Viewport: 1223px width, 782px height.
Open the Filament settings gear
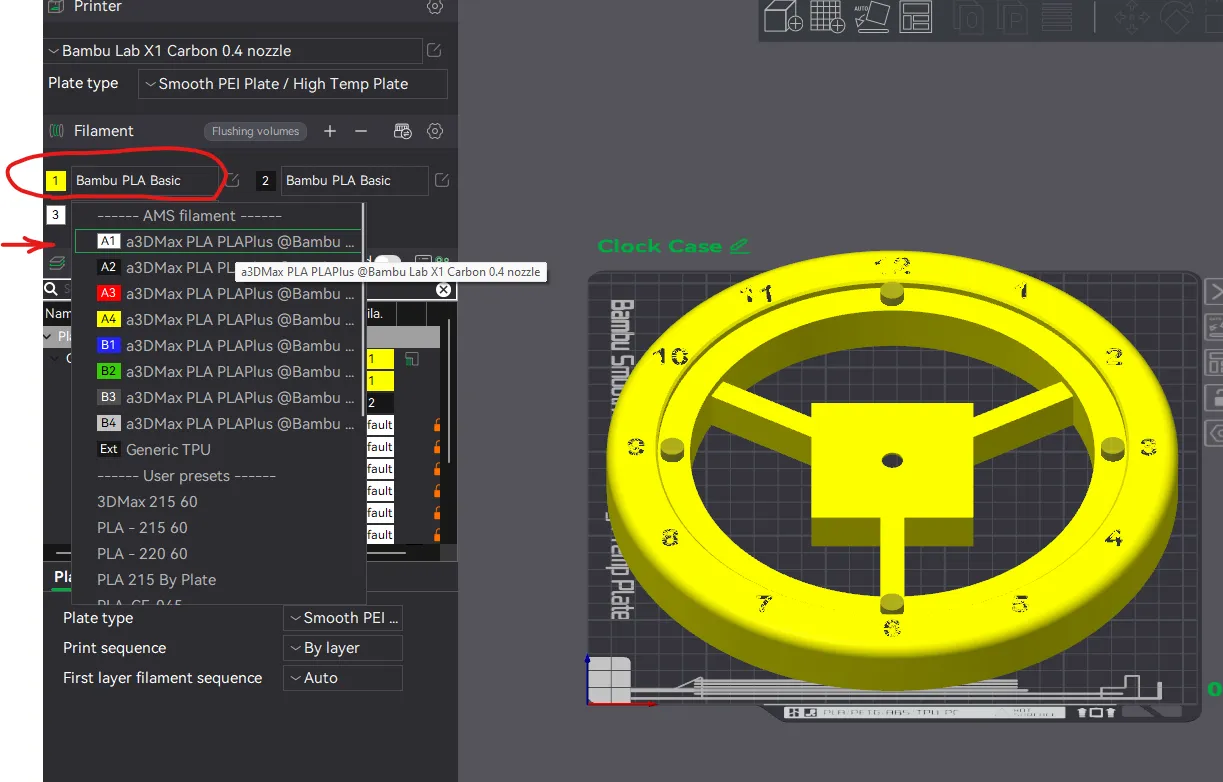(x=434, y=130)
